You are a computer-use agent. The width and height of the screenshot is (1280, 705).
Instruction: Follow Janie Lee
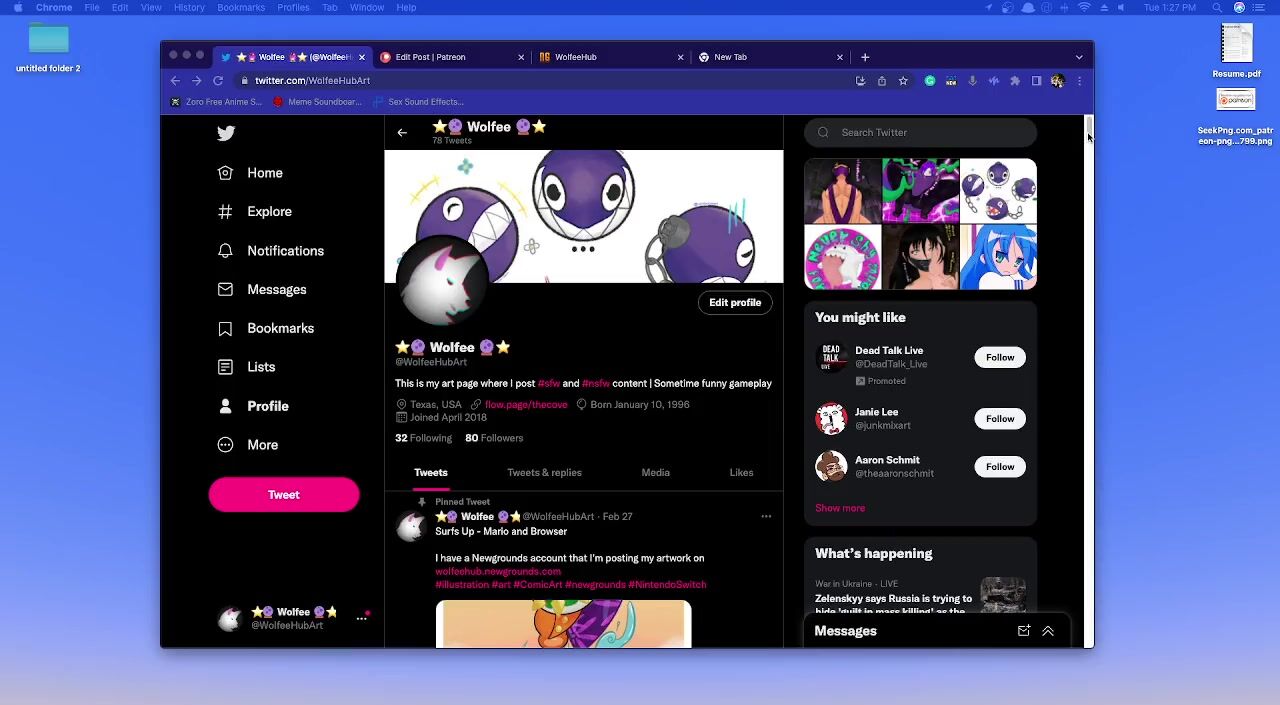point(999,419)
